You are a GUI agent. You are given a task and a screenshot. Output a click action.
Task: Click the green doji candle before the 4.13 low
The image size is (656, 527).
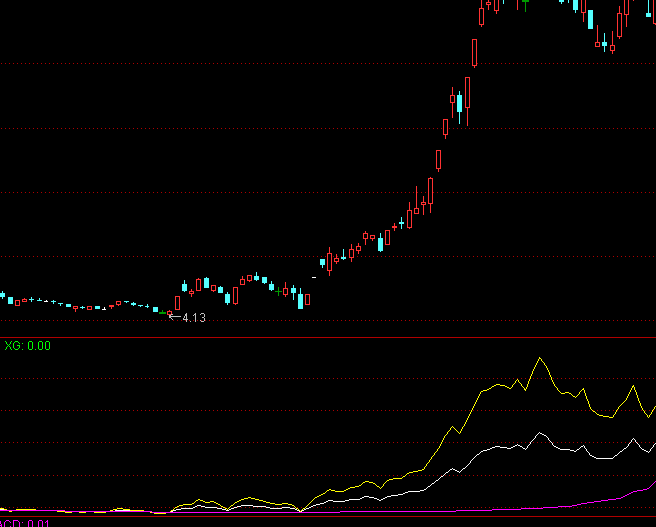coord(162,312)
